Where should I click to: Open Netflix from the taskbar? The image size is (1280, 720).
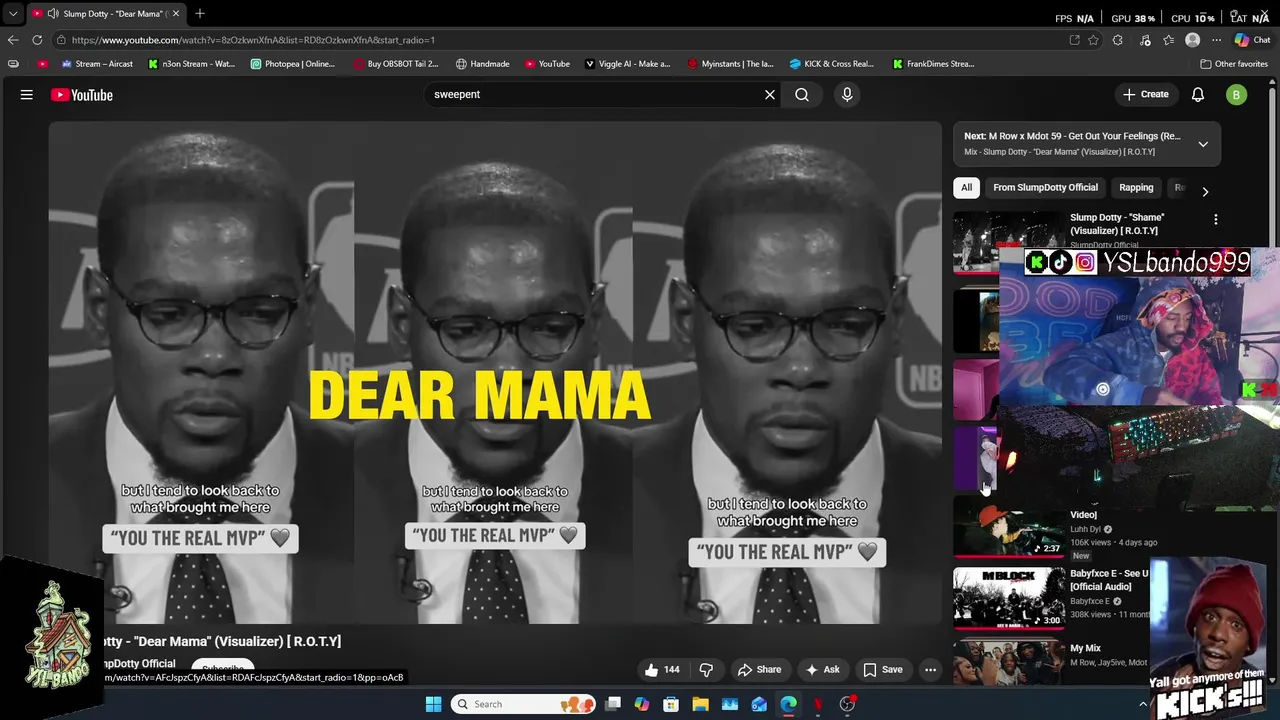click(818, 704)
